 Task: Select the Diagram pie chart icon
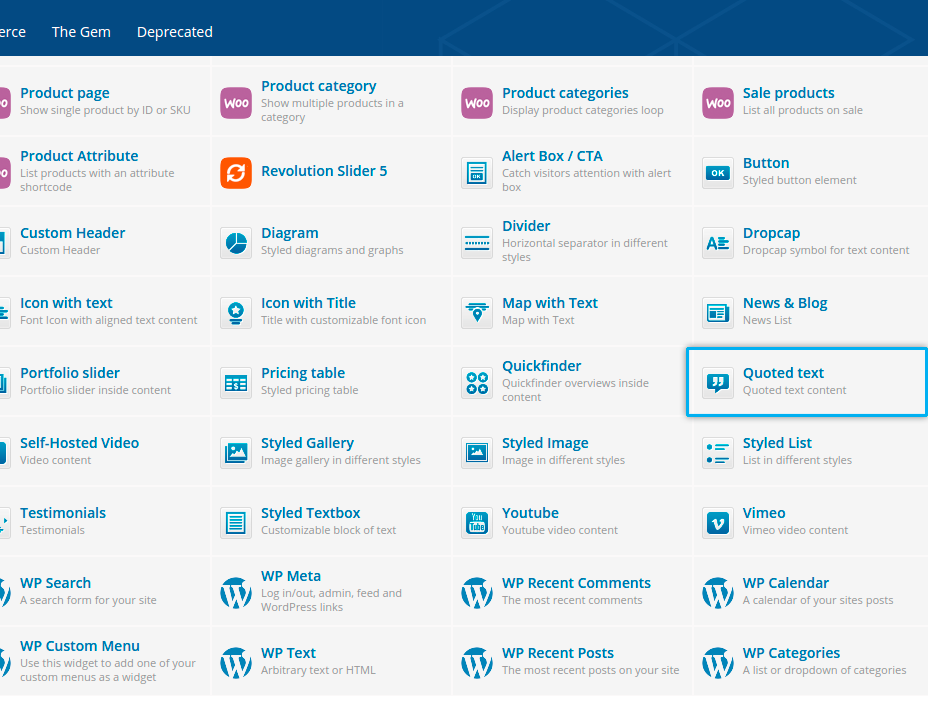click(236, 242)
